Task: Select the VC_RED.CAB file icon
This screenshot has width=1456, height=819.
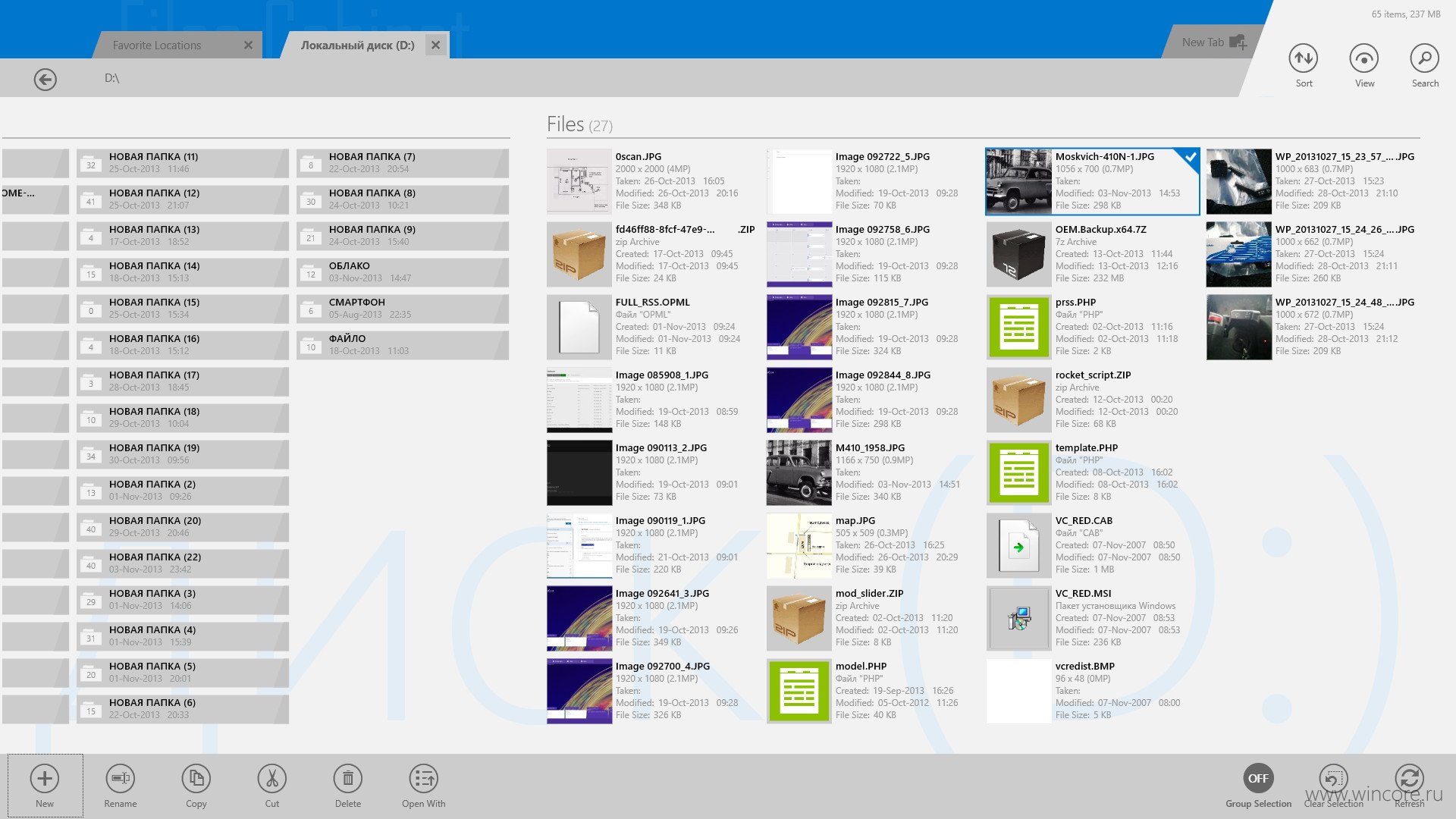Action: [1019, 545]
